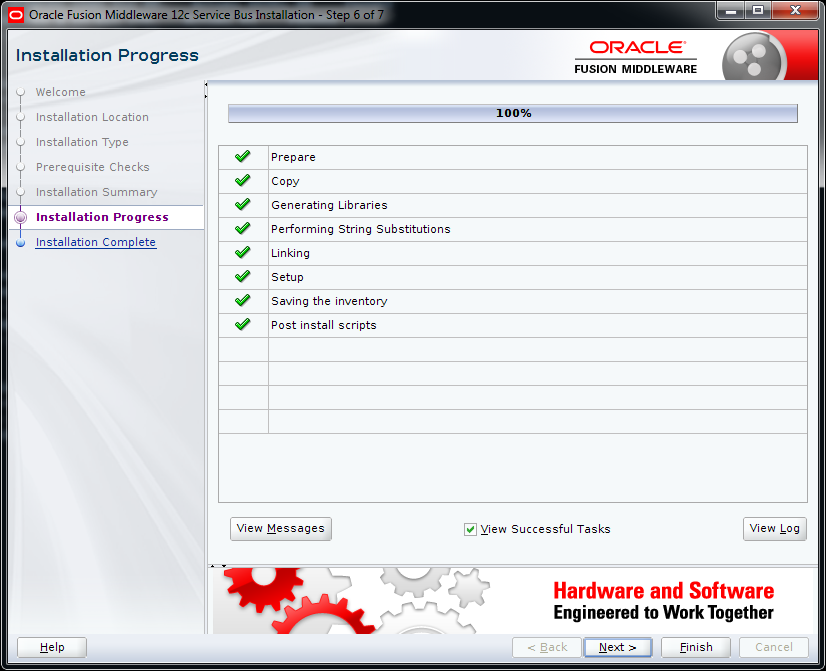This screenshot has height=671, width=826.
Task: Click the Oracle Fusion Middleware sphere logo
Action: pos(752,57)
